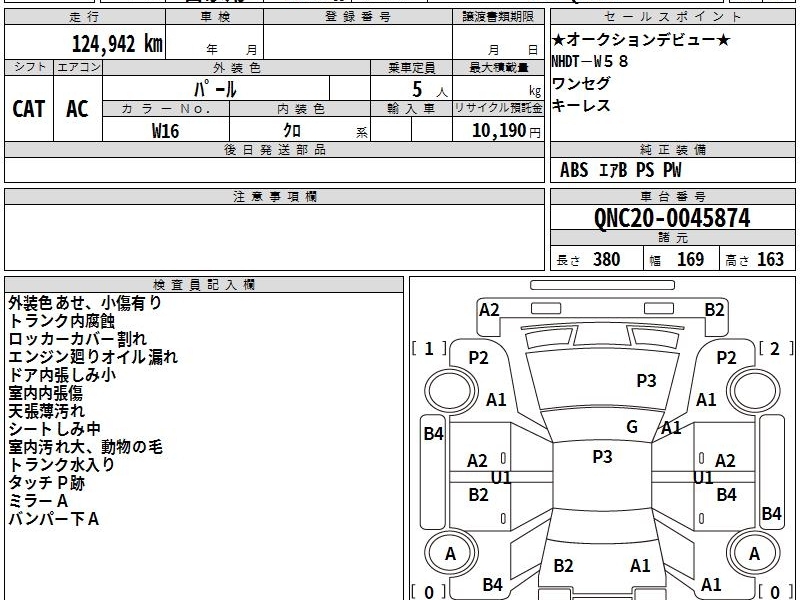
Task: Click the CAT shift value
Action: coord(29,109)
